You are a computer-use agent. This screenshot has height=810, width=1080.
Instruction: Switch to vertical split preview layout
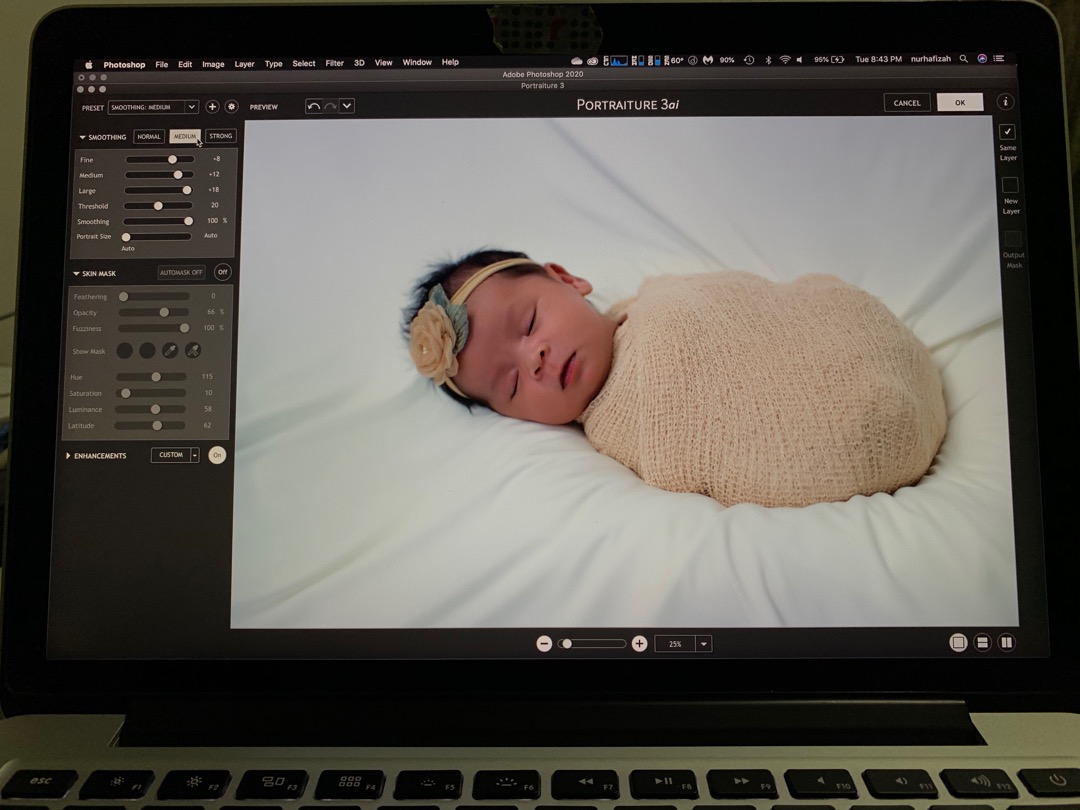pyautogui.click(x=1006, y=643)
